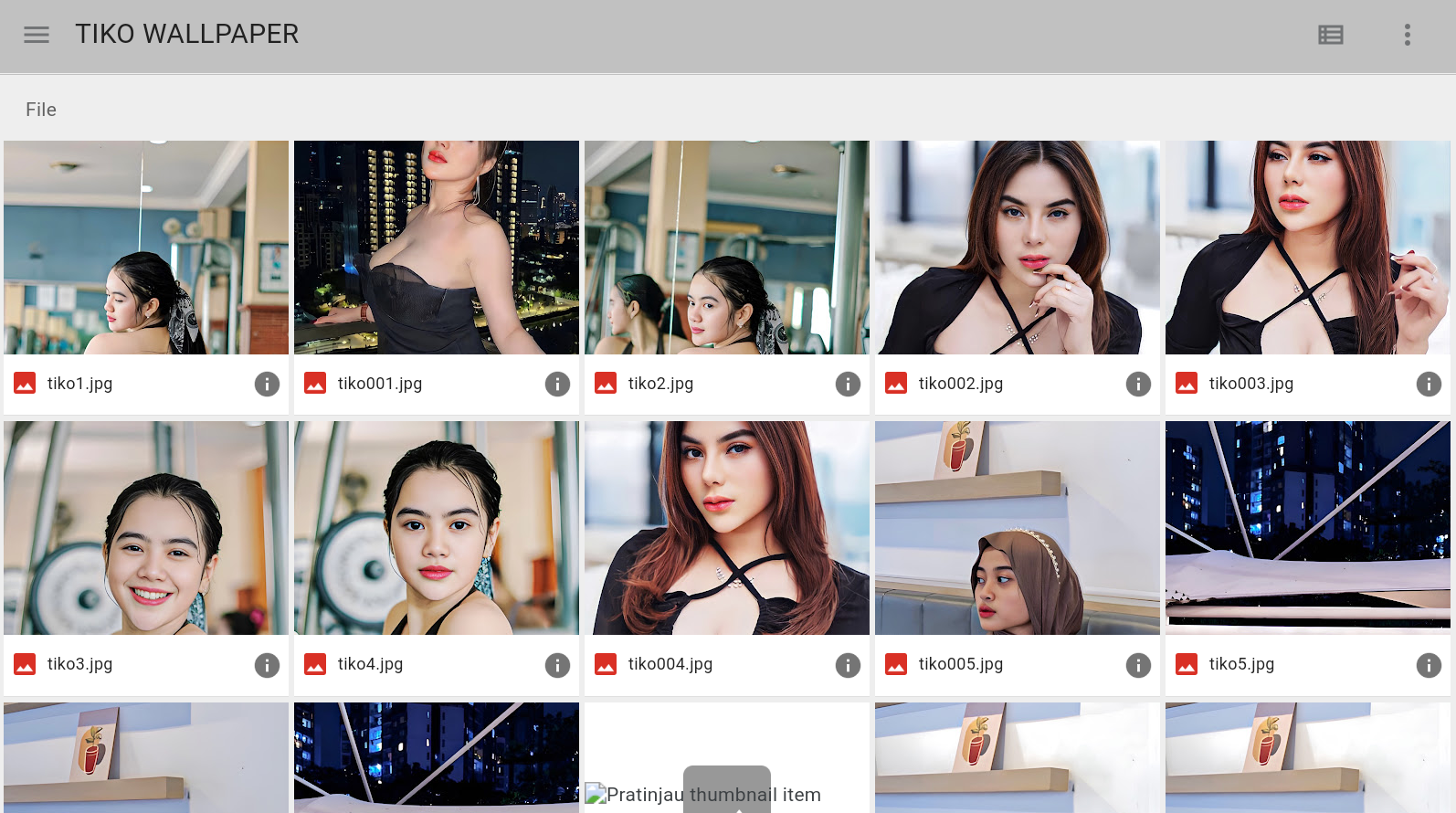1456x813 pixels.
Task: Click image file icon beside tiko001.jpg
Action: click(x=315, y=384)
